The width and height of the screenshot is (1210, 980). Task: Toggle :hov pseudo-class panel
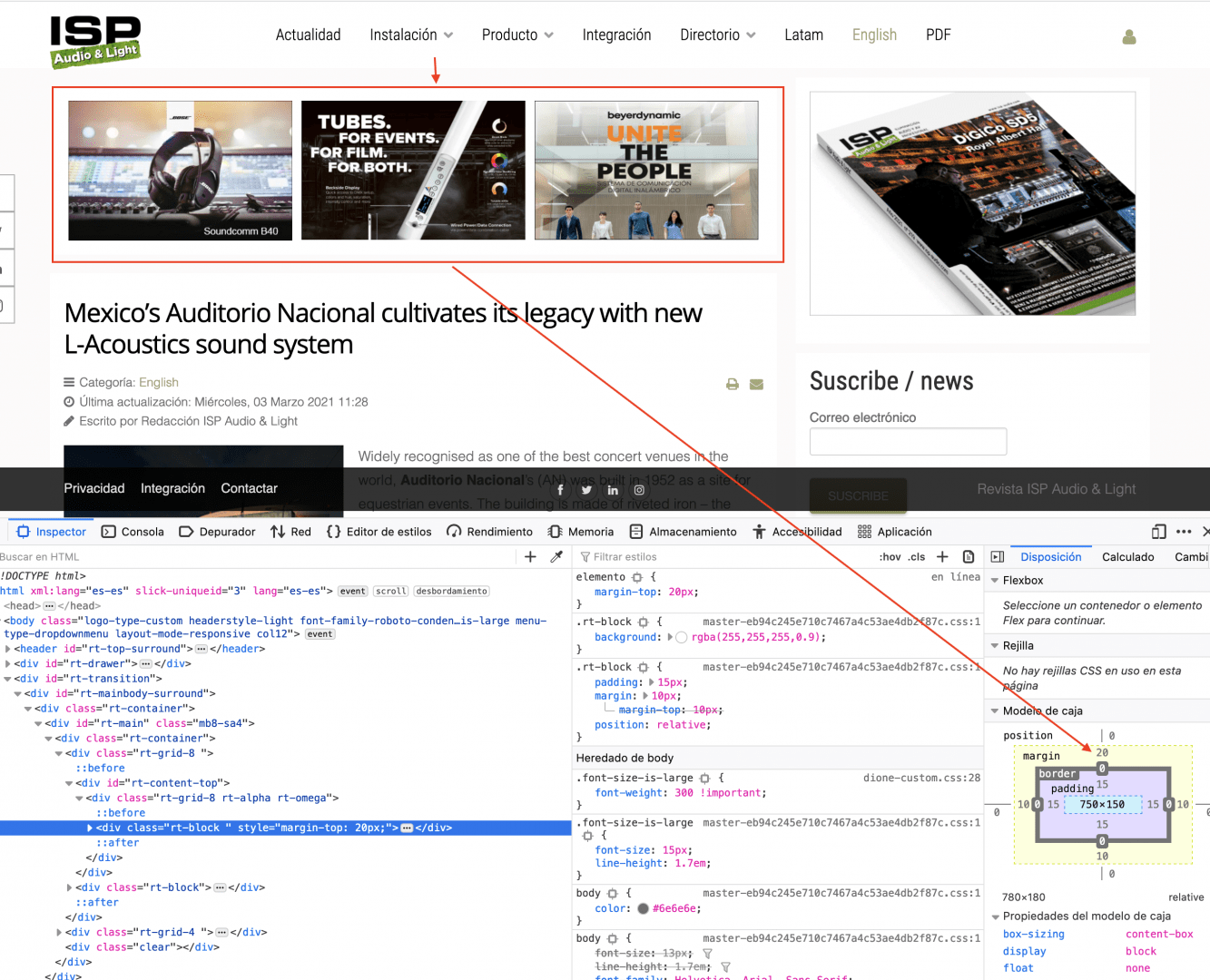(x=890, y=557)
